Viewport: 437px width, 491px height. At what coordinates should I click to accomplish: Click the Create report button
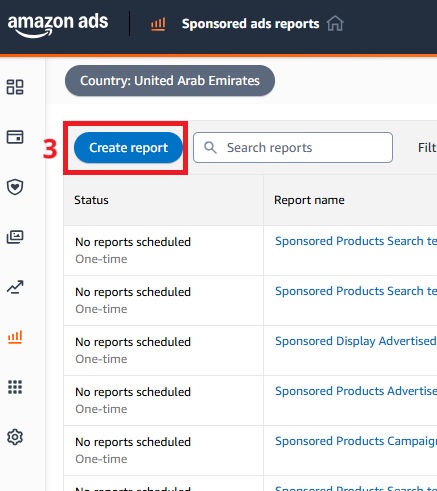pos(128,148)
